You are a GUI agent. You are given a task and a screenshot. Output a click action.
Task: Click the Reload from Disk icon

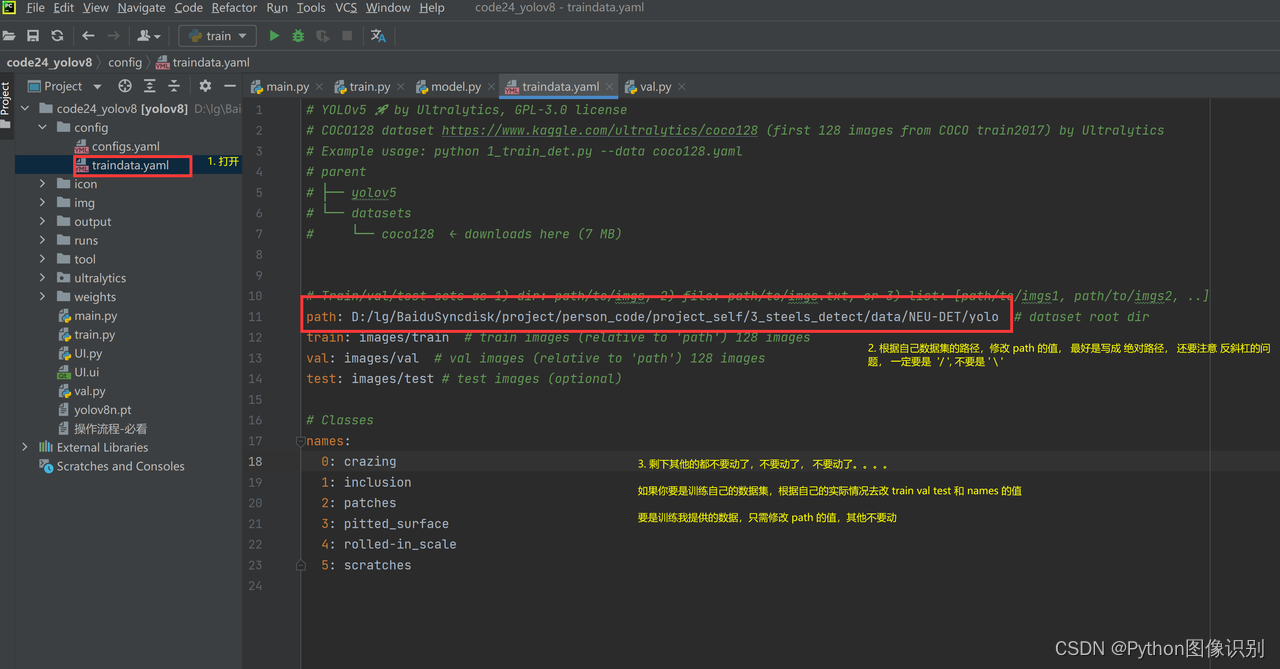coord(57,36)
